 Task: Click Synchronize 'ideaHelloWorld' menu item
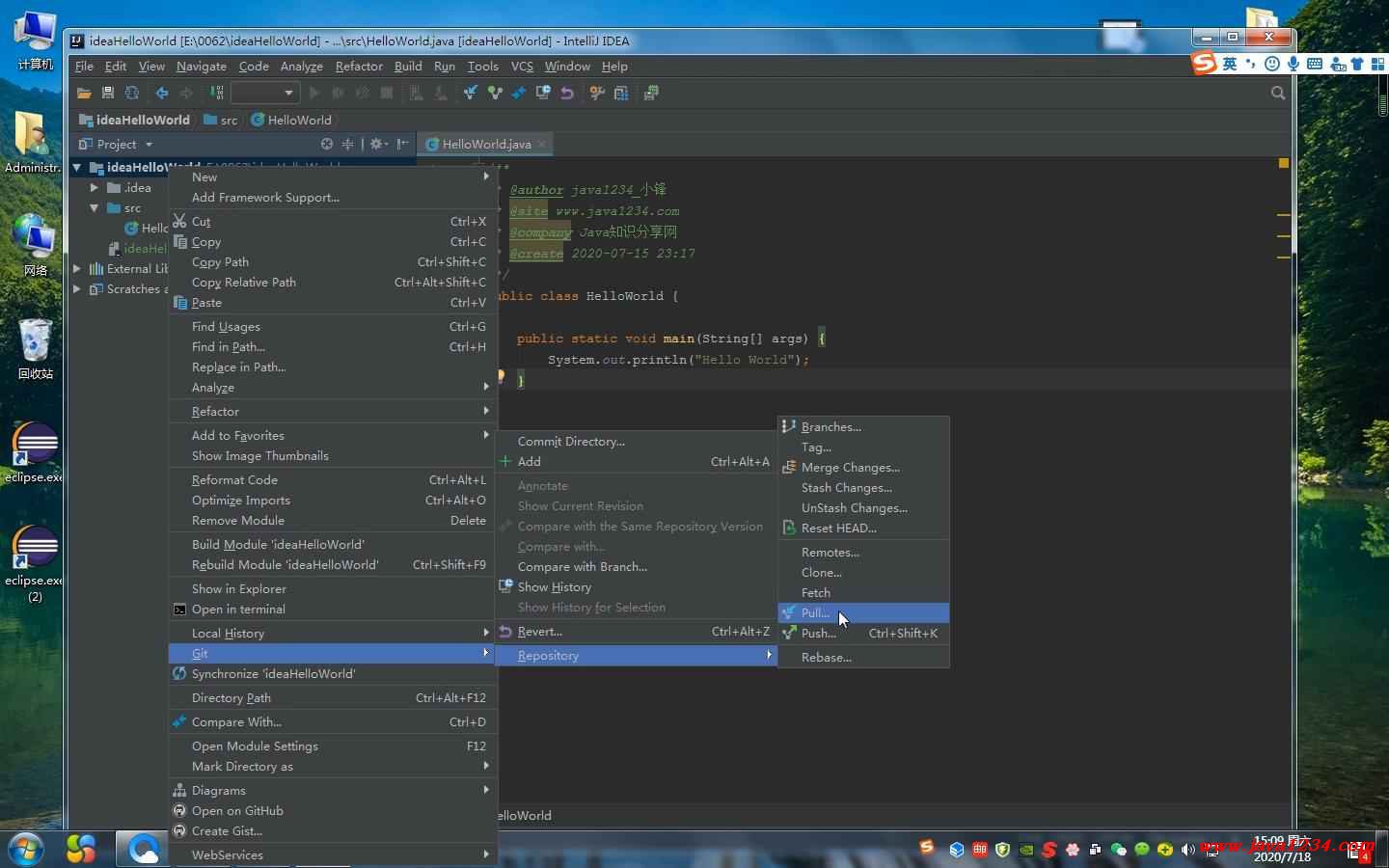(x=332, y=673)
